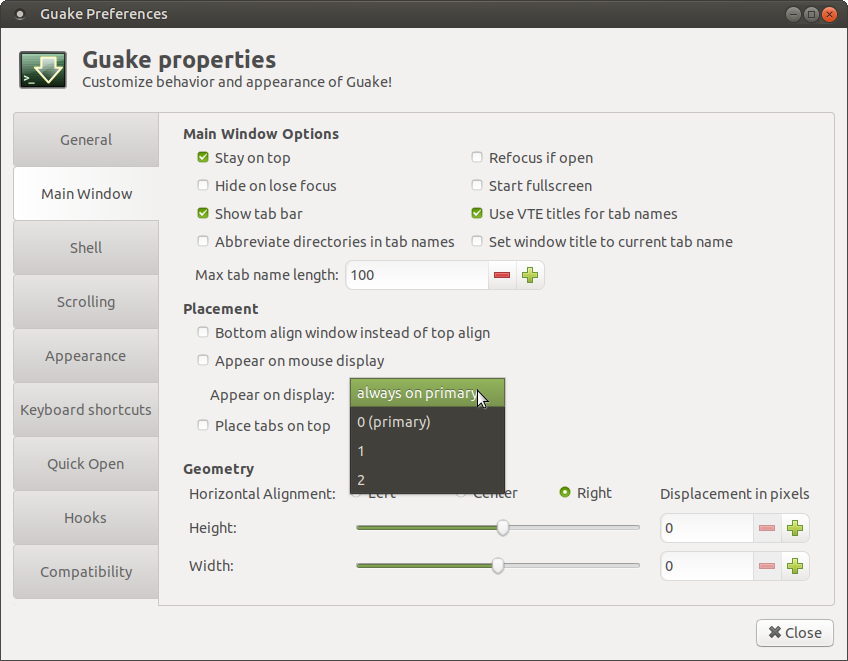Viewport: 848px width, 661px height.
Task: Select '0 (primary)' display option
Action: click(427, 422)
